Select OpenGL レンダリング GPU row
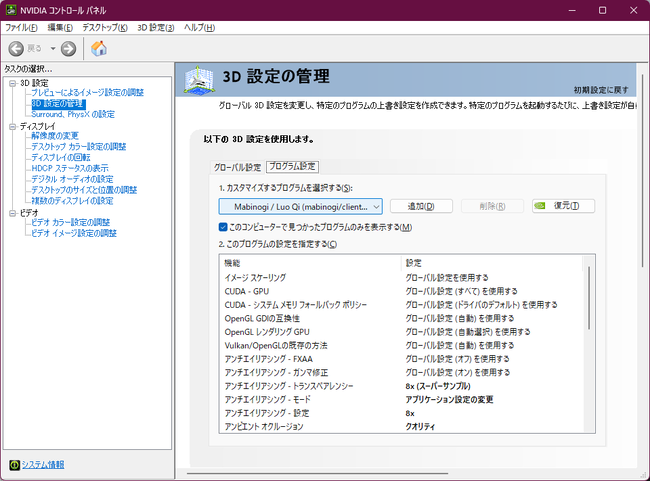Screen dimensions: 650x481 point(400,332)
